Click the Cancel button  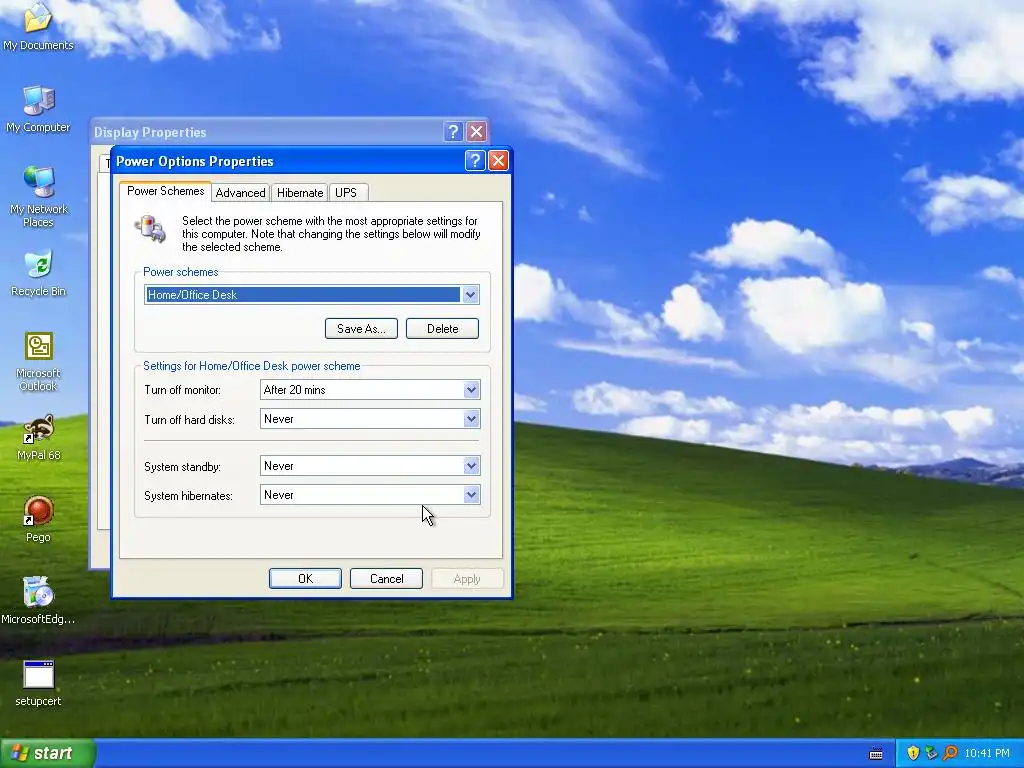click(386, 579)
